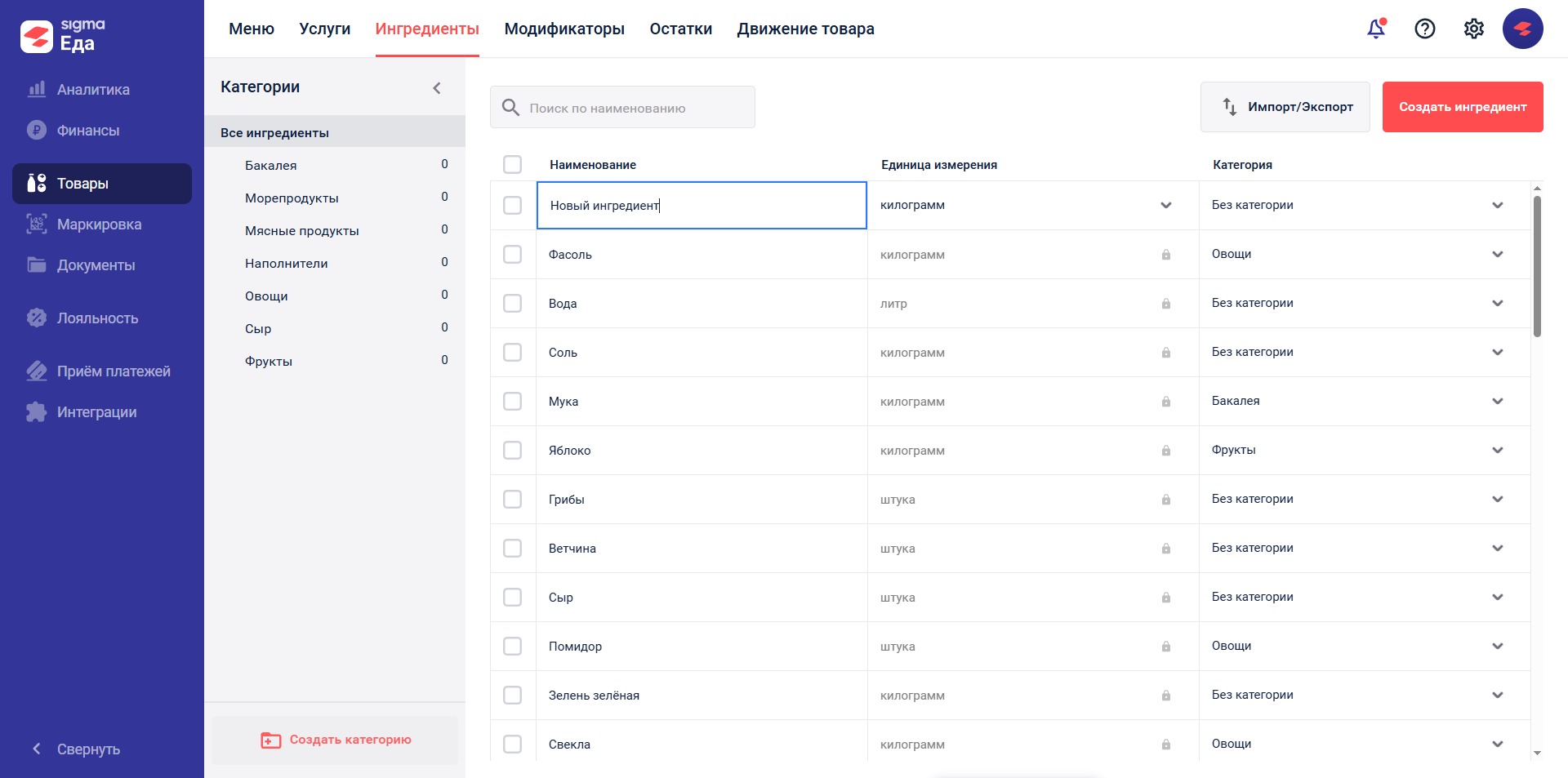1568x778 pixels.
Task: Go to Маркировка in sidebar
Action: pyautogui.click(x=99, y=225)
